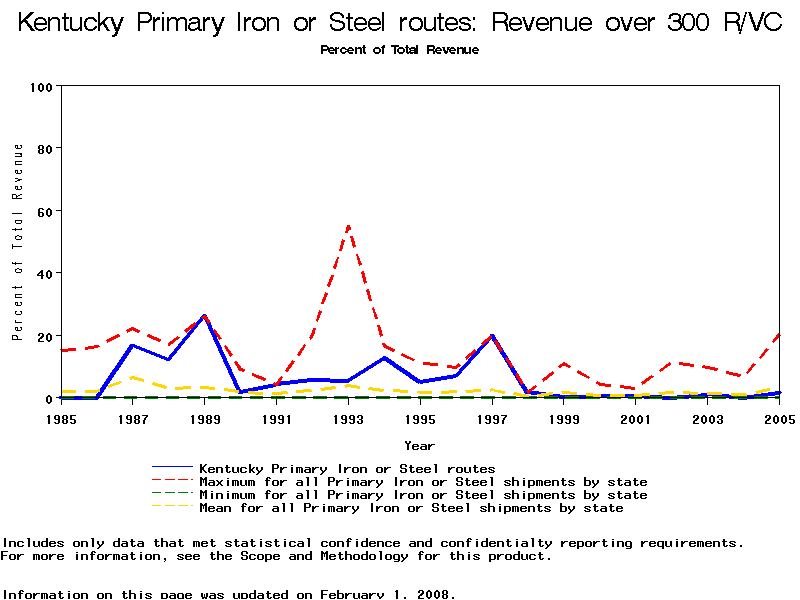Click the 2005 x-axis tick label
Viewport: 800px width, 600px height.
coord(779,418)
